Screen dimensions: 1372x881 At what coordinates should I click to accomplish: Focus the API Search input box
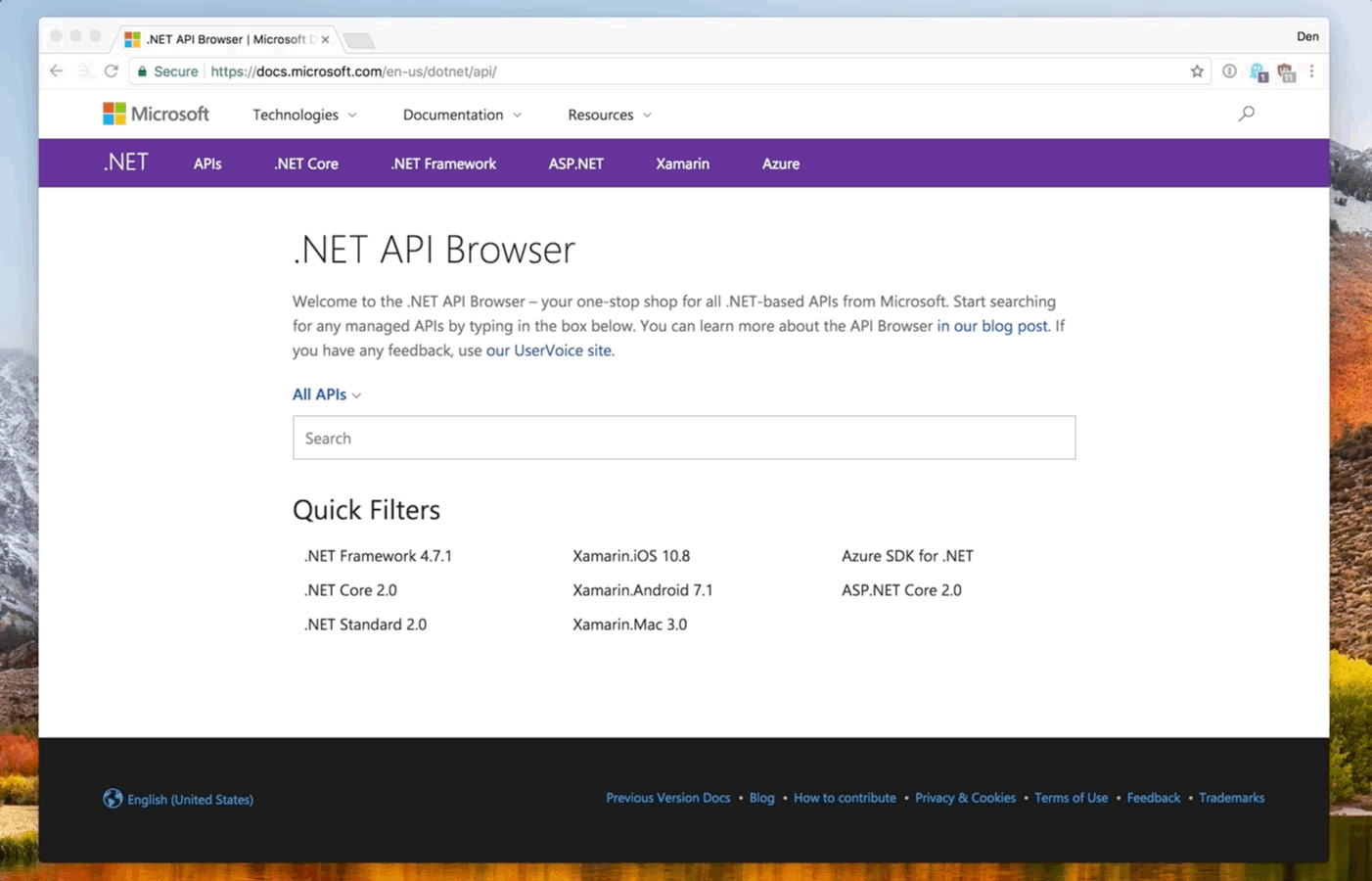click(684, 438)
